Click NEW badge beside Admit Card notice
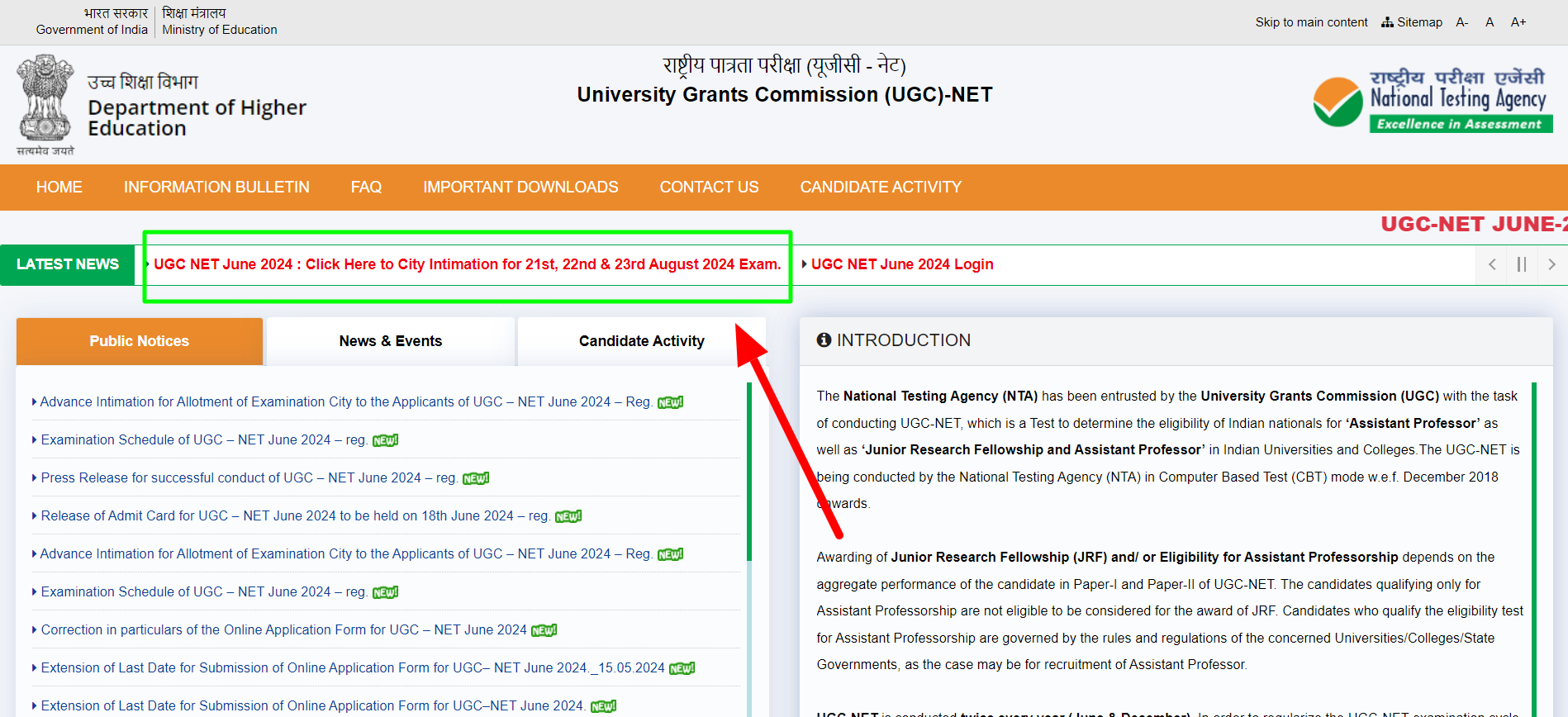 point(568,516)
